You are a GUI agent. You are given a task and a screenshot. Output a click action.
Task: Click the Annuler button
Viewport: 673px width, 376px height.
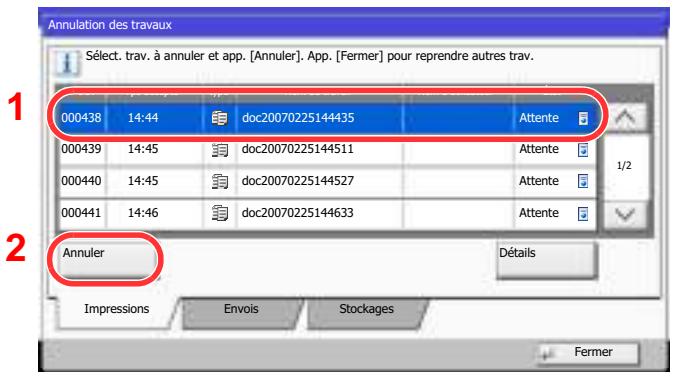click(x=106, y=259)
